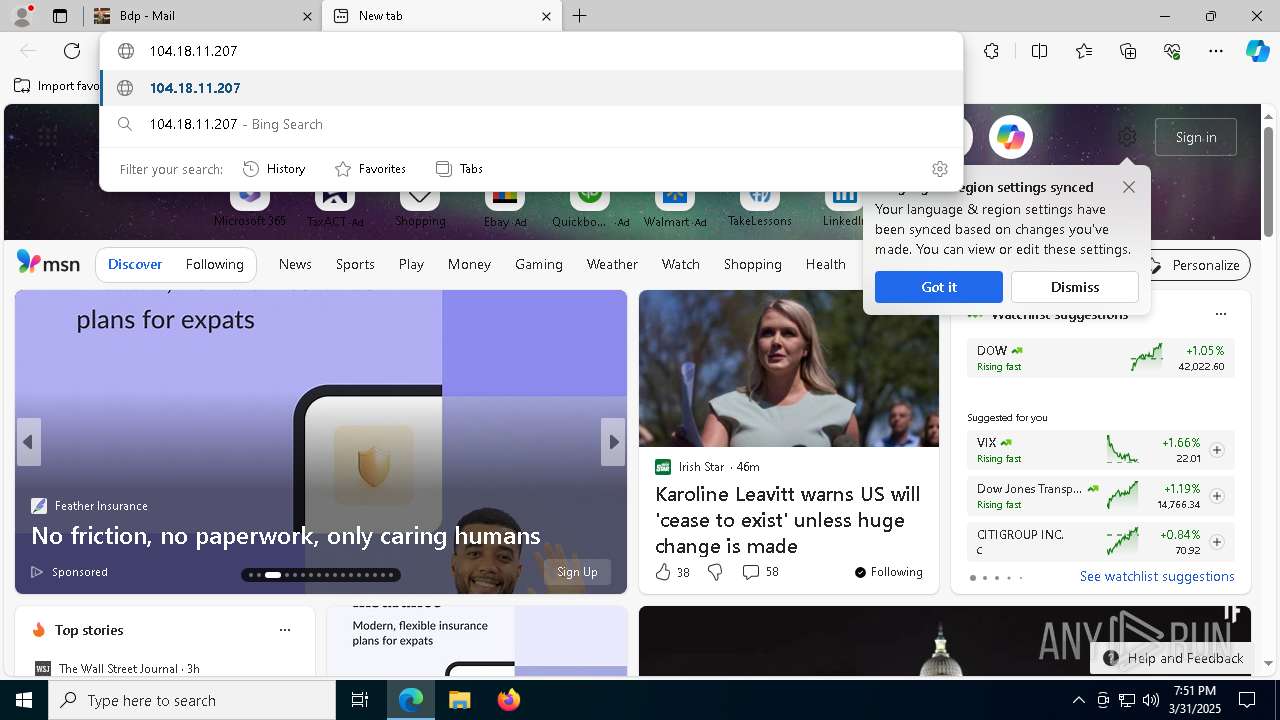
Task: Click the new tab plus button
Action: pos(580,16)
